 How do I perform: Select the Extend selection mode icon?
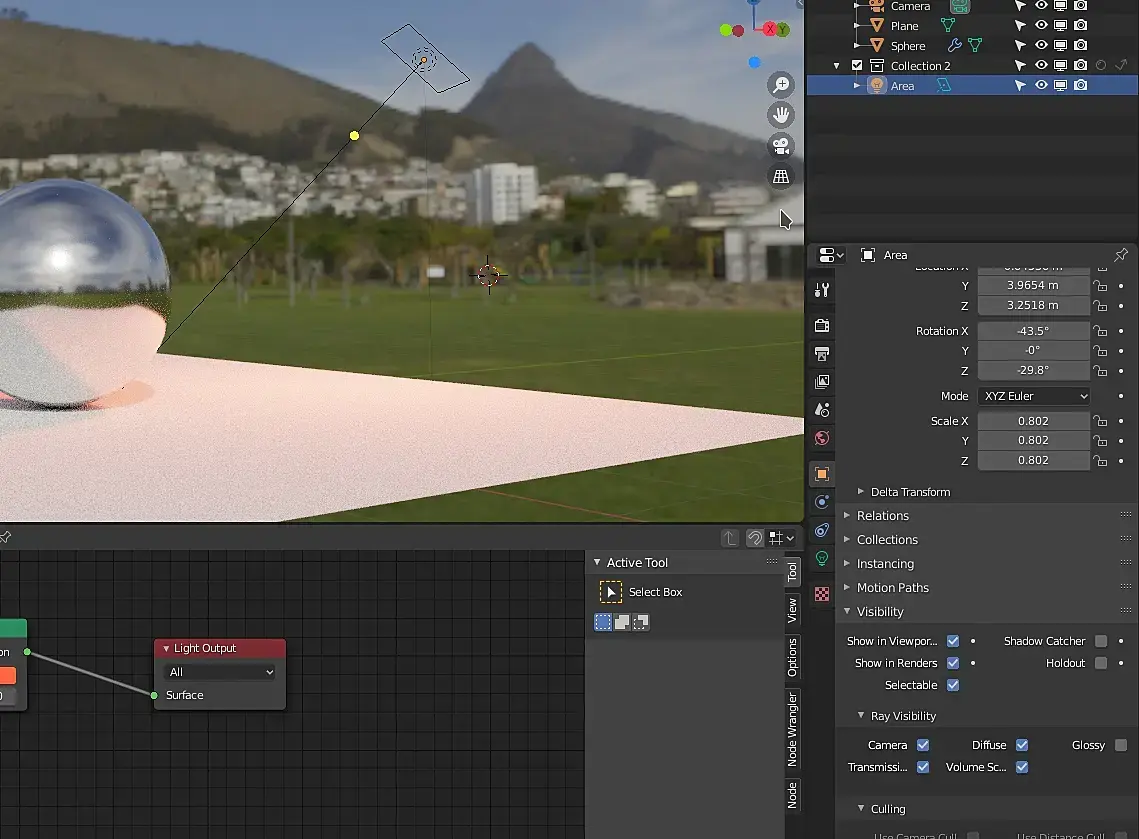point(622,622)
